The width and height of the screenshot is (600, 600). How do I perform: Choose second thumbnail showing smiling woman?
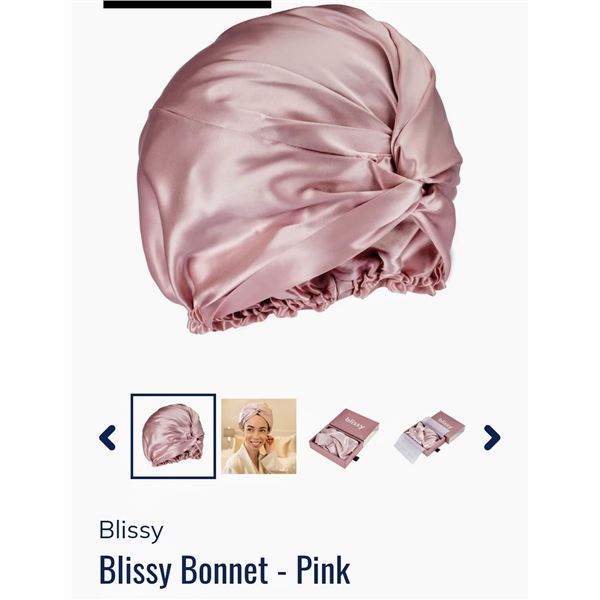pos(259,436)
